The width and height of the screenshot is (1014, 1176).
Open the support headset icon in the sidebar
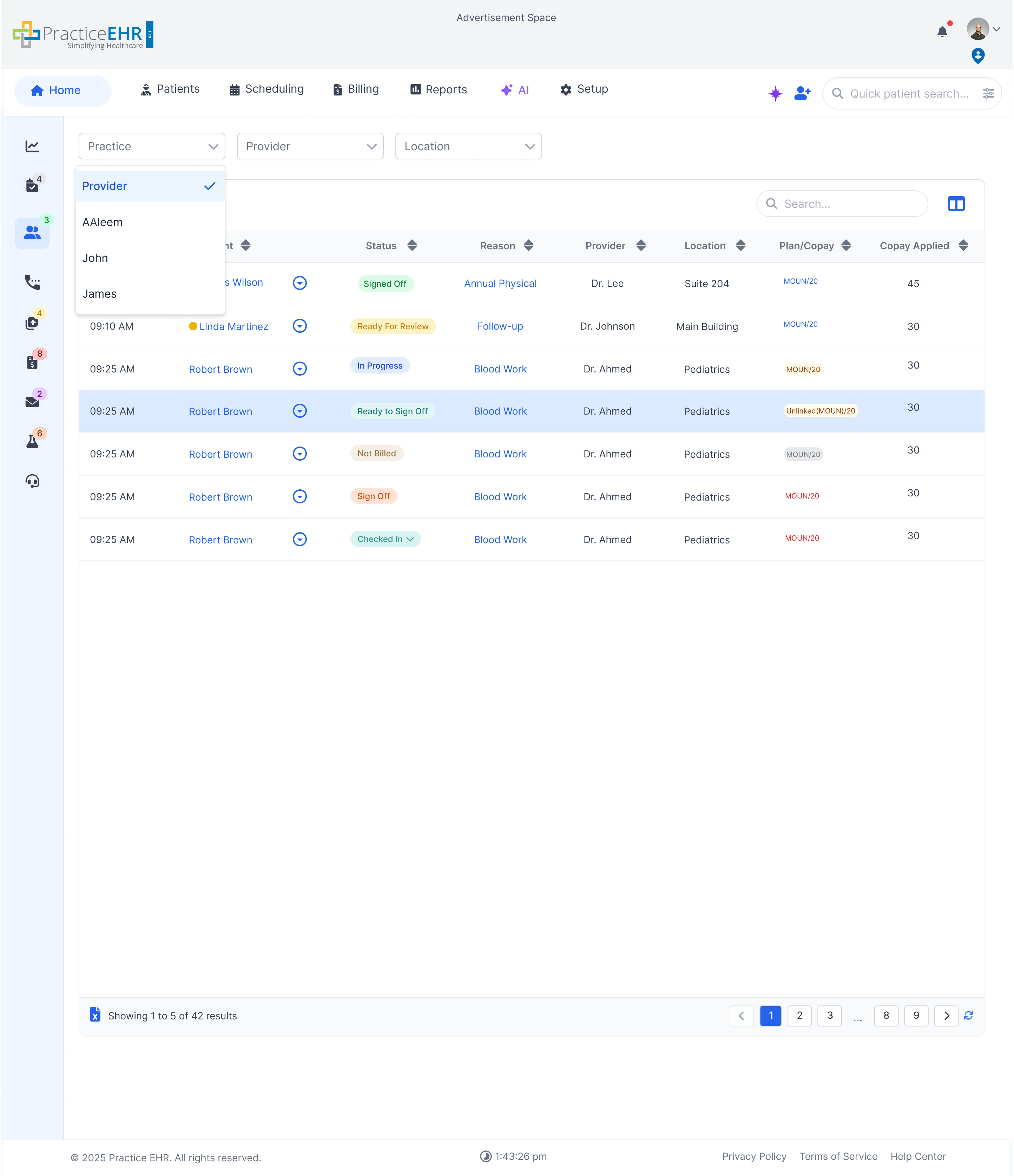coord(32,481)
